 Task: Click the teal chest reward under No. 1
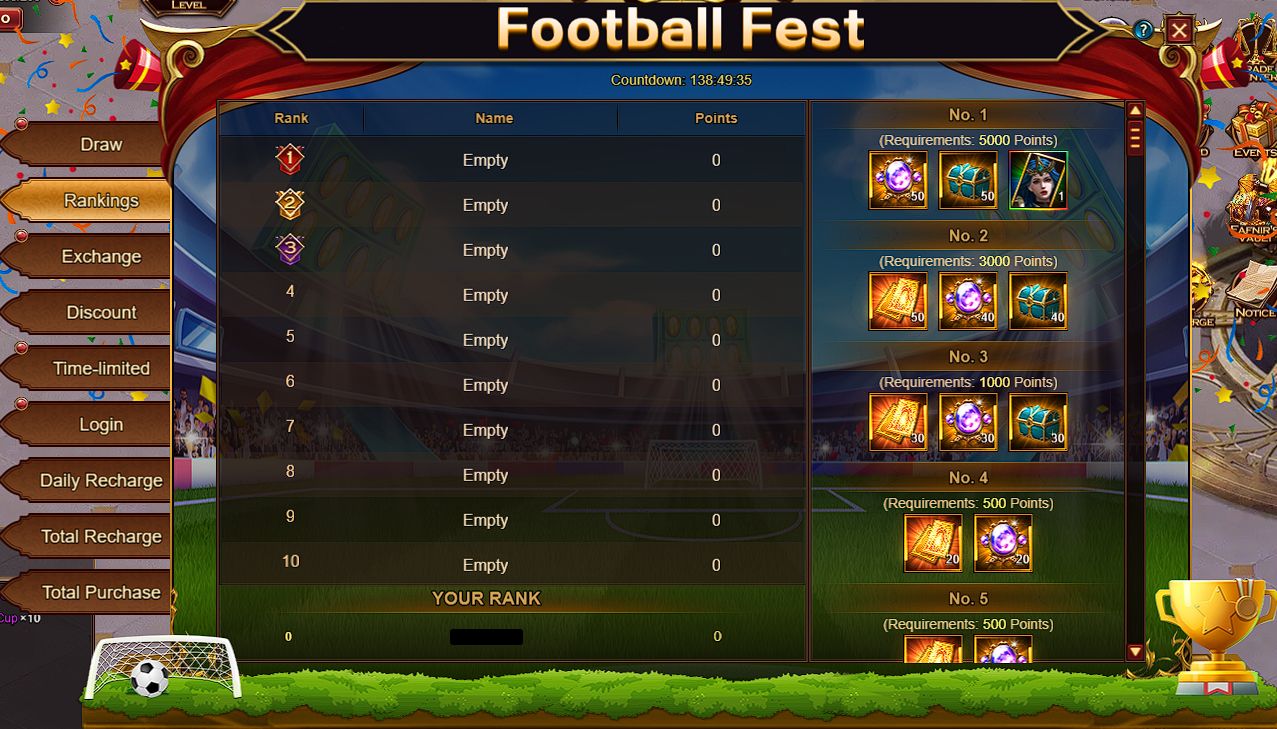[x=968, y=180]
